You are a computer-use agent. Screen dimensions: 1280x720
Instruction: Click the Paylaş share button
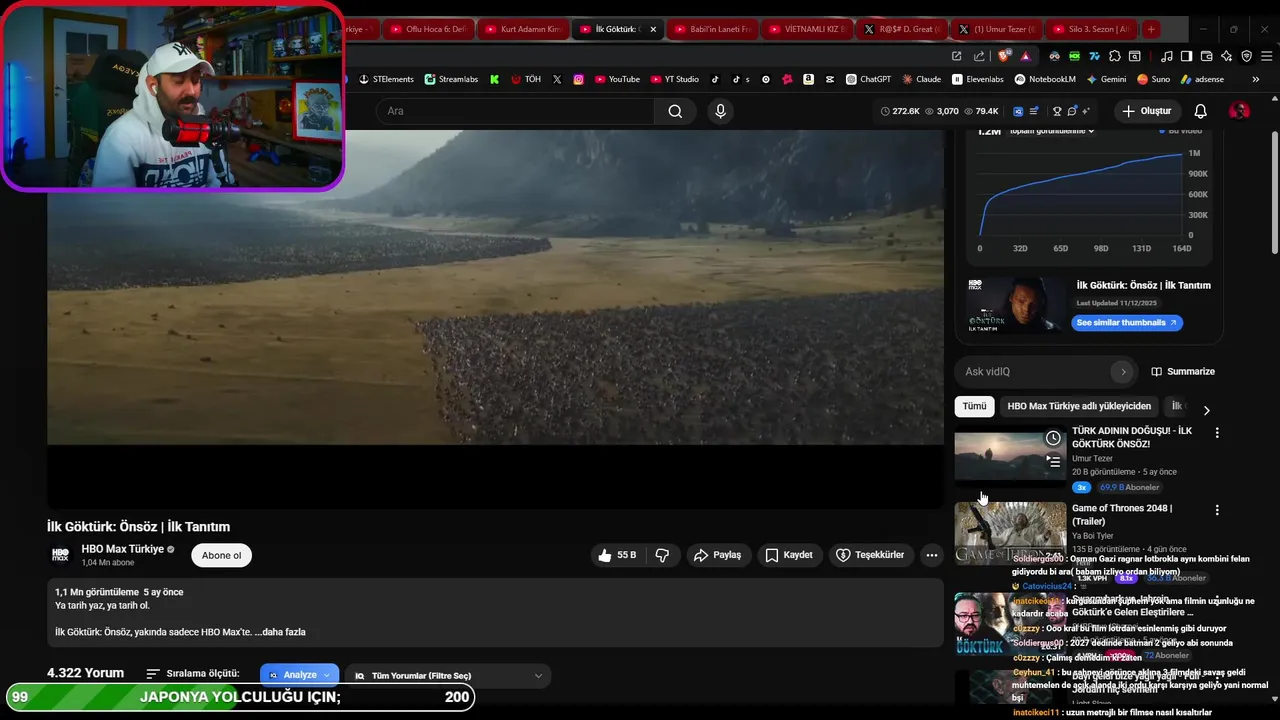tap(718, 555)
